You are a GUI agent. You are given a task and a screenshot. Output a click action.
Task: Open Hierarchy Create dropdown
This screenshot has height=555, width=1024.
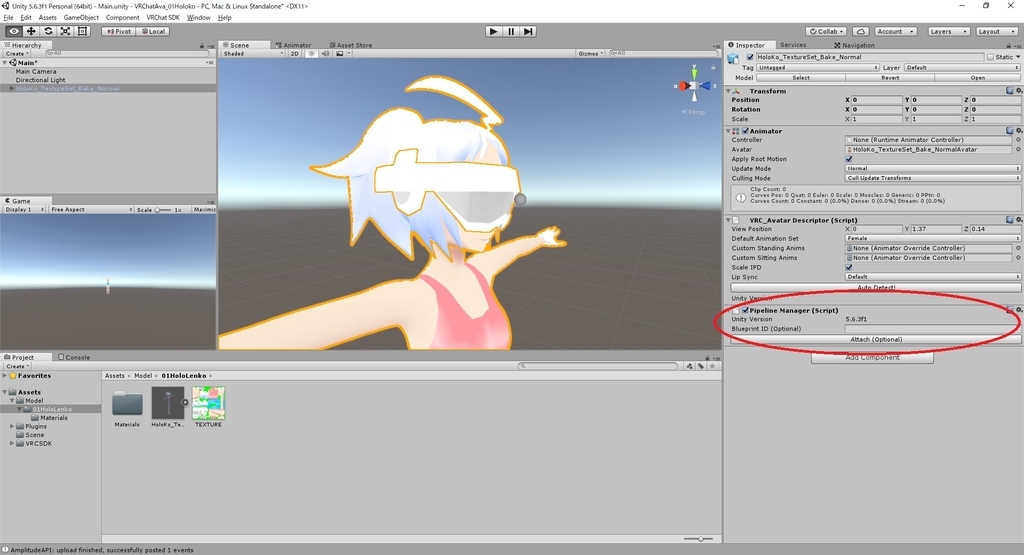[17, 54]
